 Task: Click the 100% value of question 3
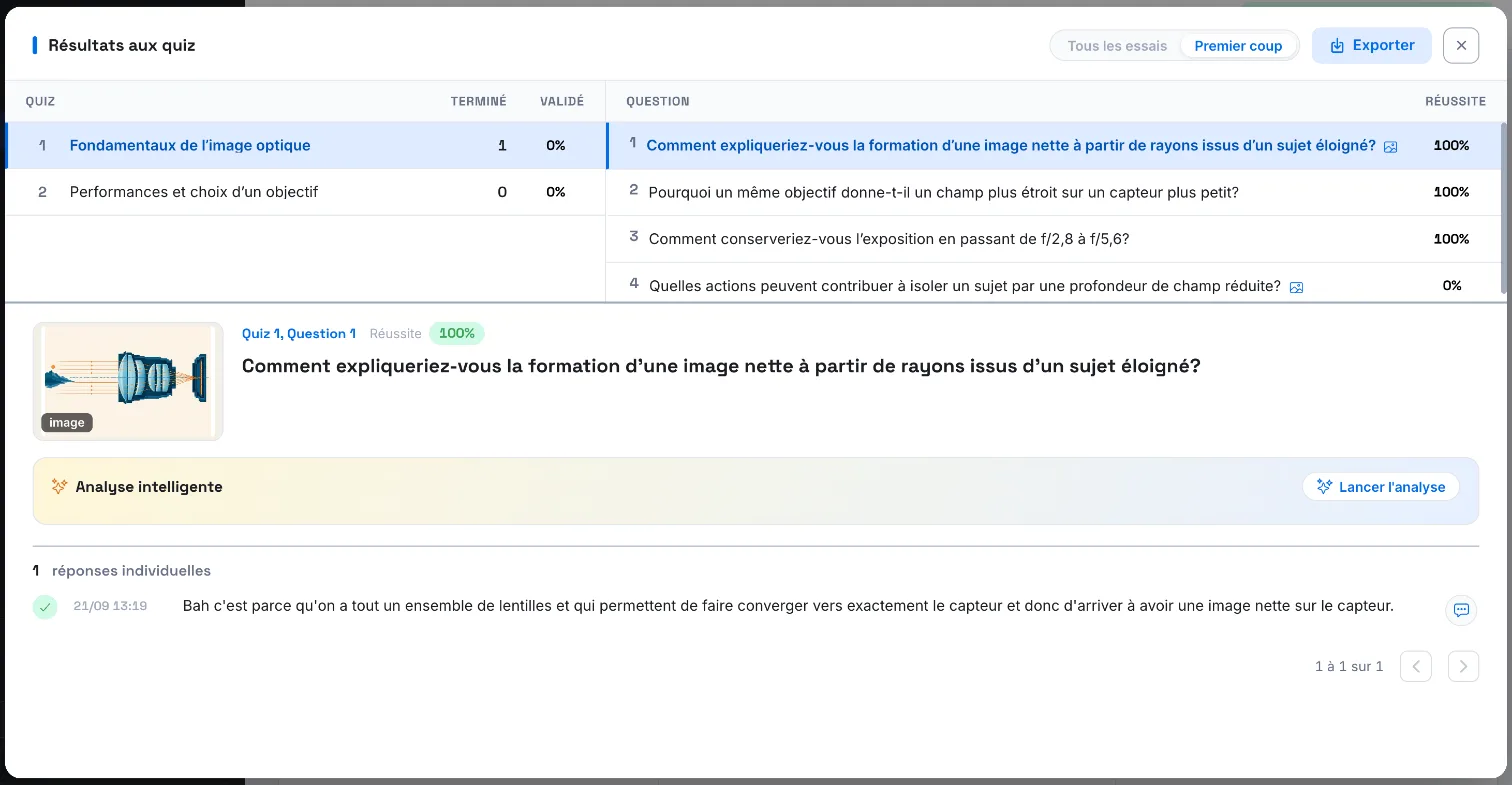coord(1452,239)
